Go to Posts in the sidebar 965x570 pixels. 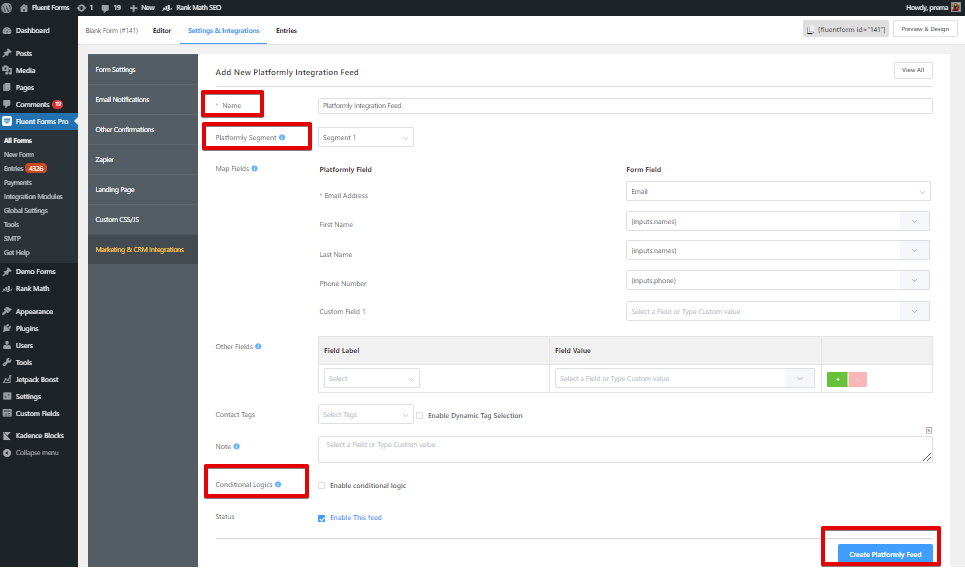23,54
